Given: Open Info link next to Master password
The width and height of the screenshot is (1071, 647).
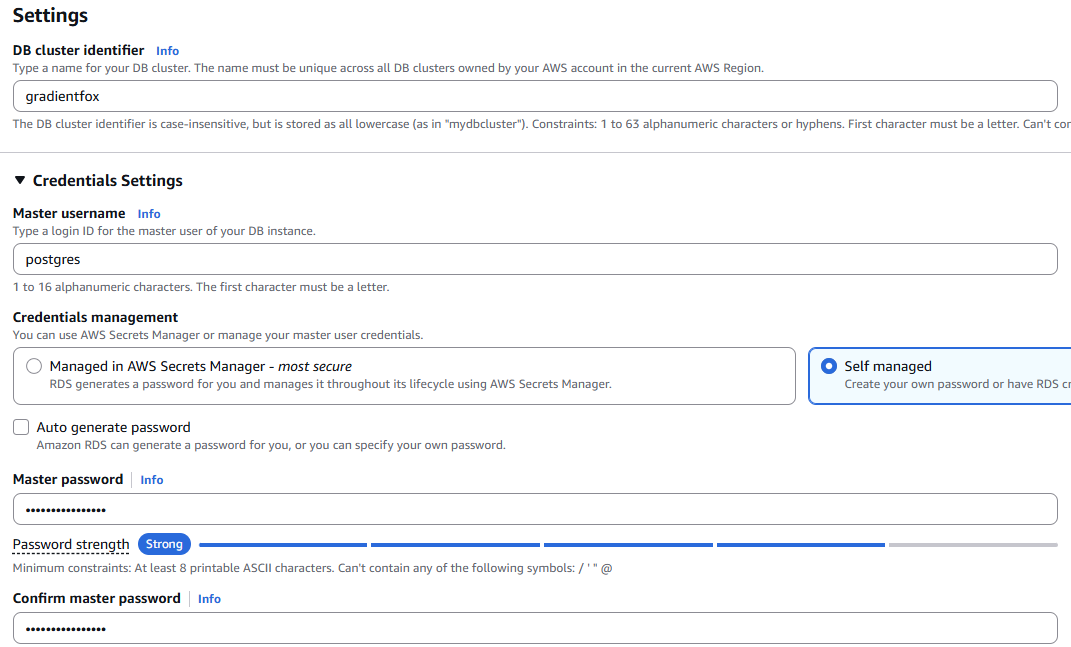Looking at the screenshot, I should point(152,480).
